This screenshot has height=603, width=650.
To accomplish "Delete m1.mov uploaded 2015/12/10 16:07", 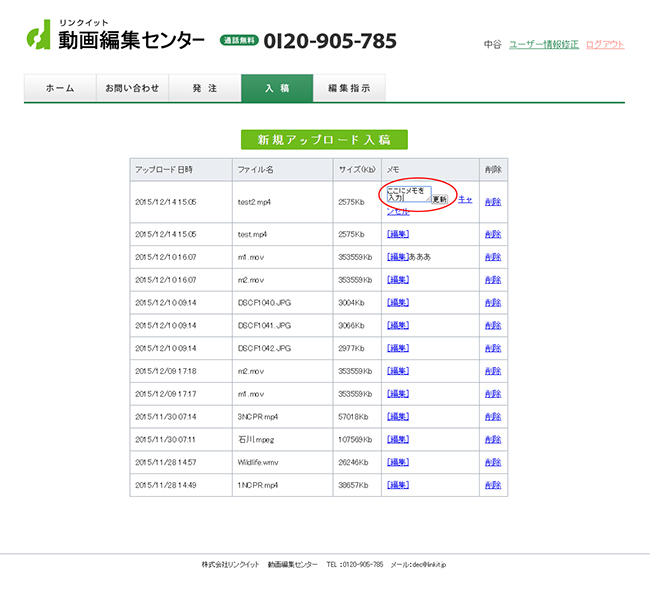I will pyautogui.click(x=493, y=257).
